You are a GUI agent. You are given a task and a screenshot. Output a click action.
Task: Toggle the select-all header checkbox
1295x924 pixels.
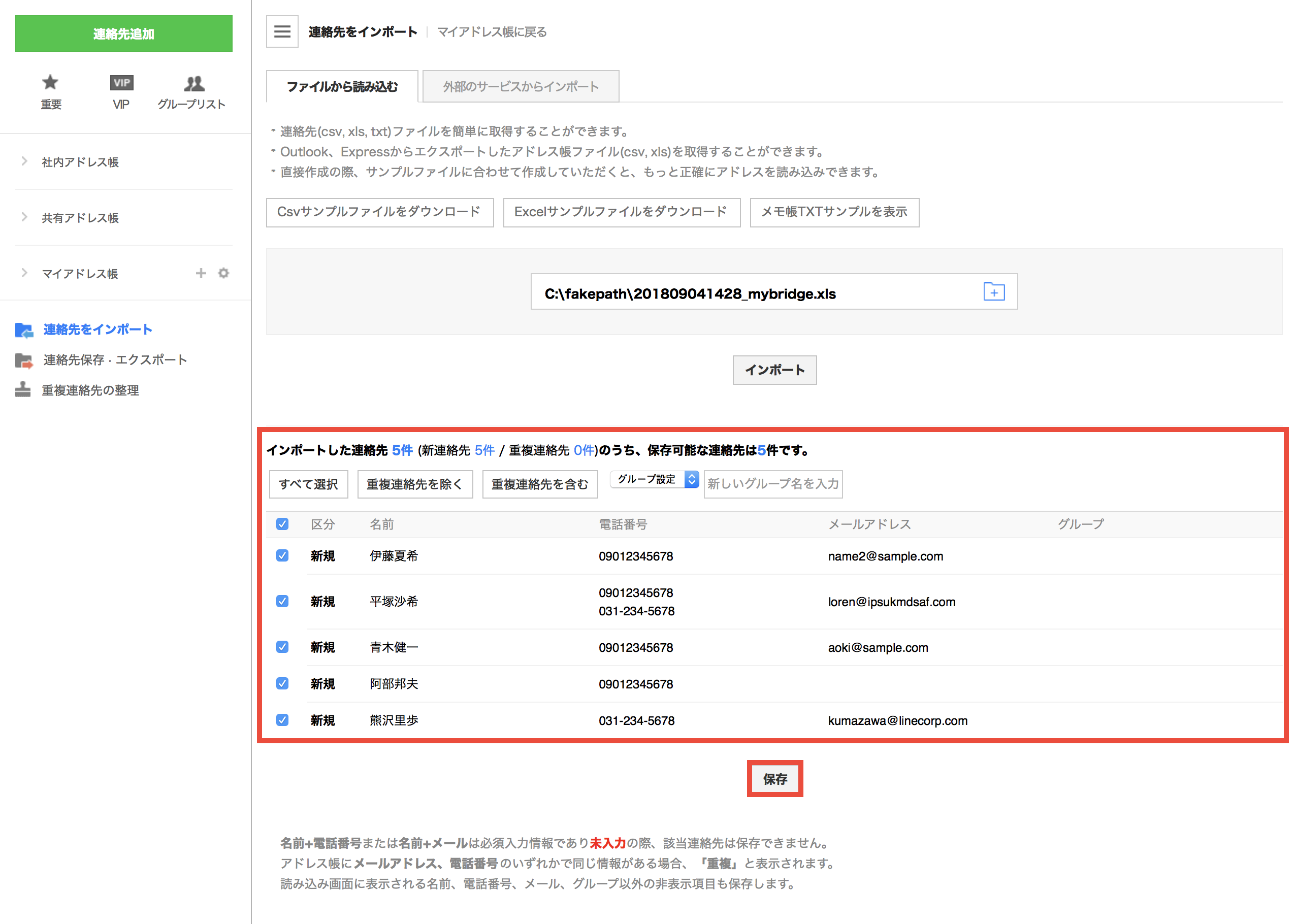click(x=282, y=524)
